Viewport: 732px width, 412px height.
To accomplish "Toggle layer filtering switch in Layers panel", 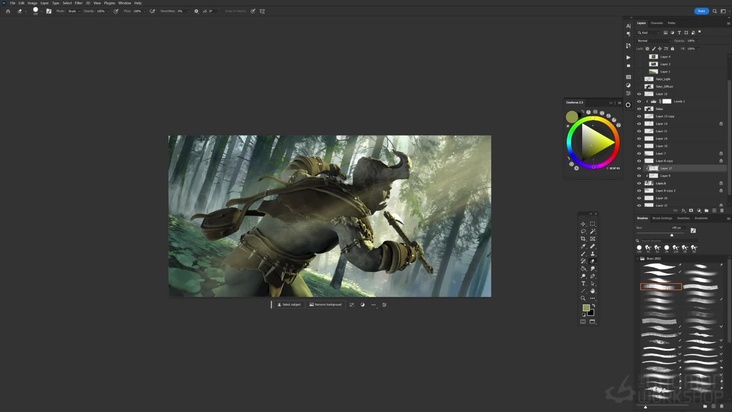I will (x=700, y=32).
